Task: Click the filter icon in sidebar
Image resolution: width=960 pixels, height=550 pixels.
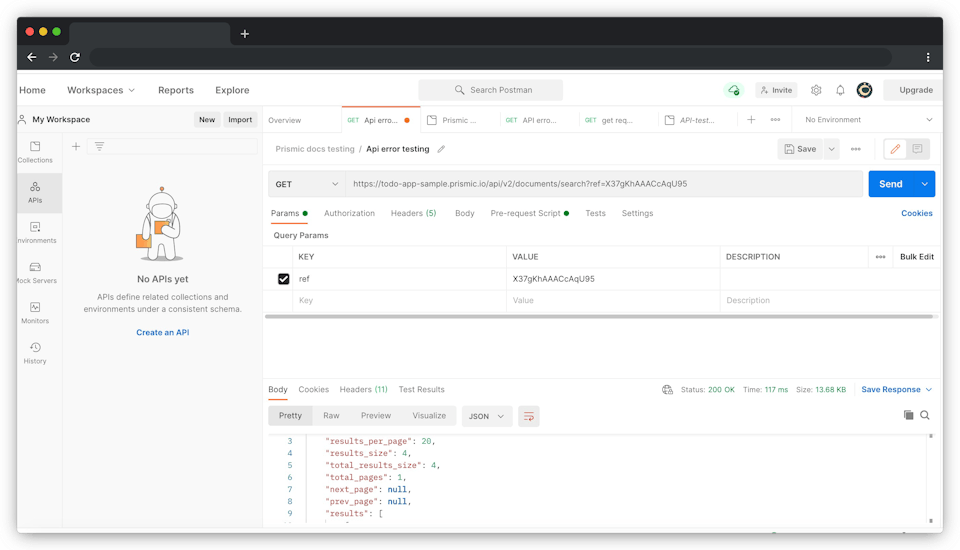Action: (x=99, y=146)
